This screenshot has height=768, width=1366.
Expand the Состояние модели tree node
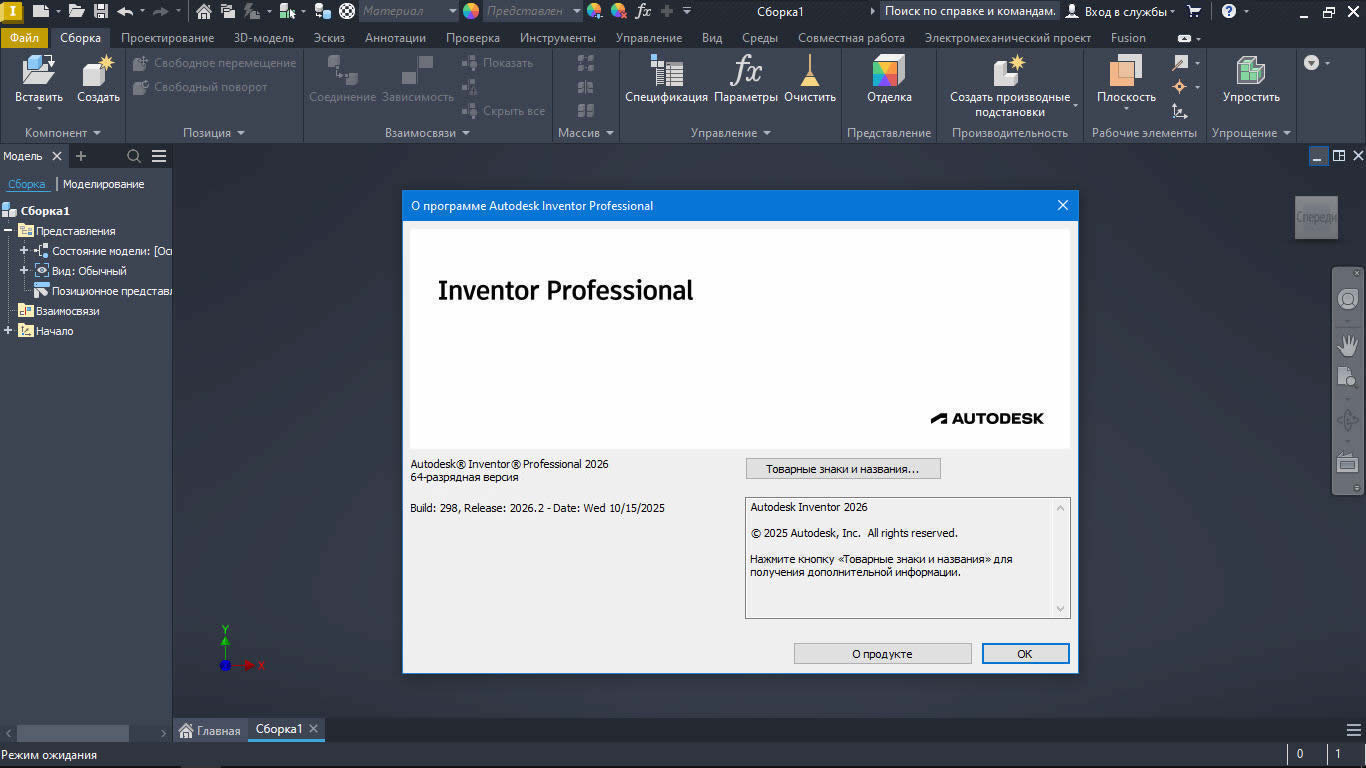pos(24,251)
